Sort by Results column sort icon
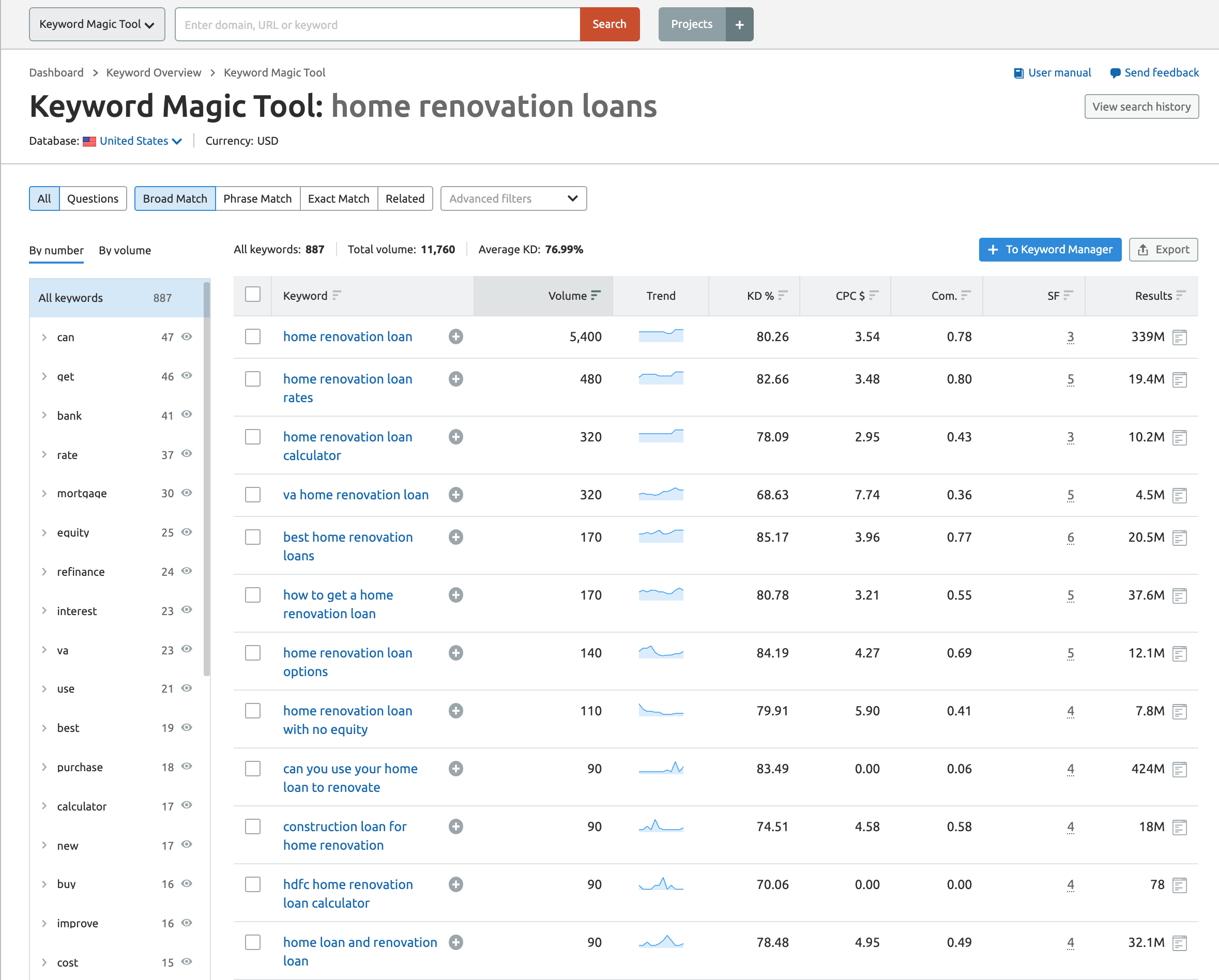The width and height of the screenshot is (1219, 980). pyautogui.click(x=1181, y=295)
